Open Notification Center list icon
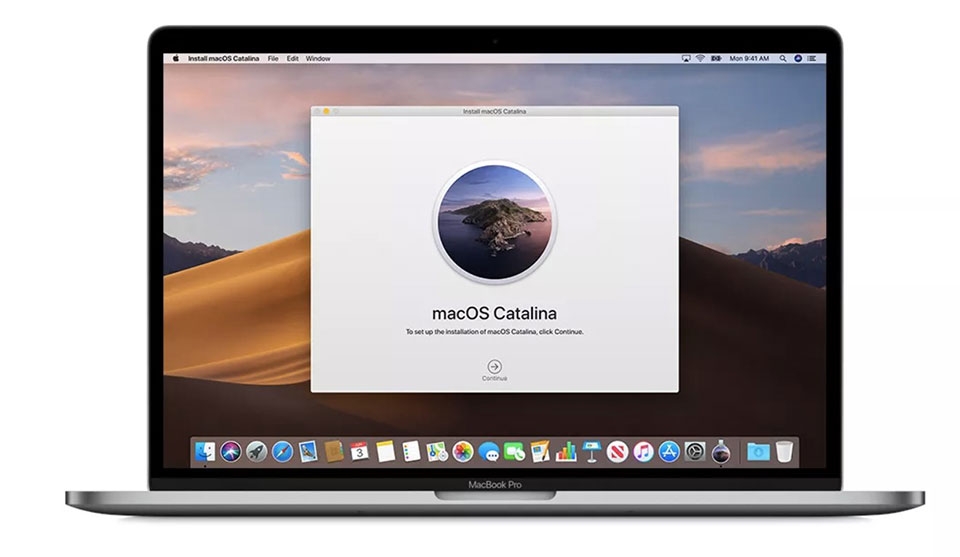The width and height of the screenshot is (960, 557). pyautogui.click(x=812, y=59)
